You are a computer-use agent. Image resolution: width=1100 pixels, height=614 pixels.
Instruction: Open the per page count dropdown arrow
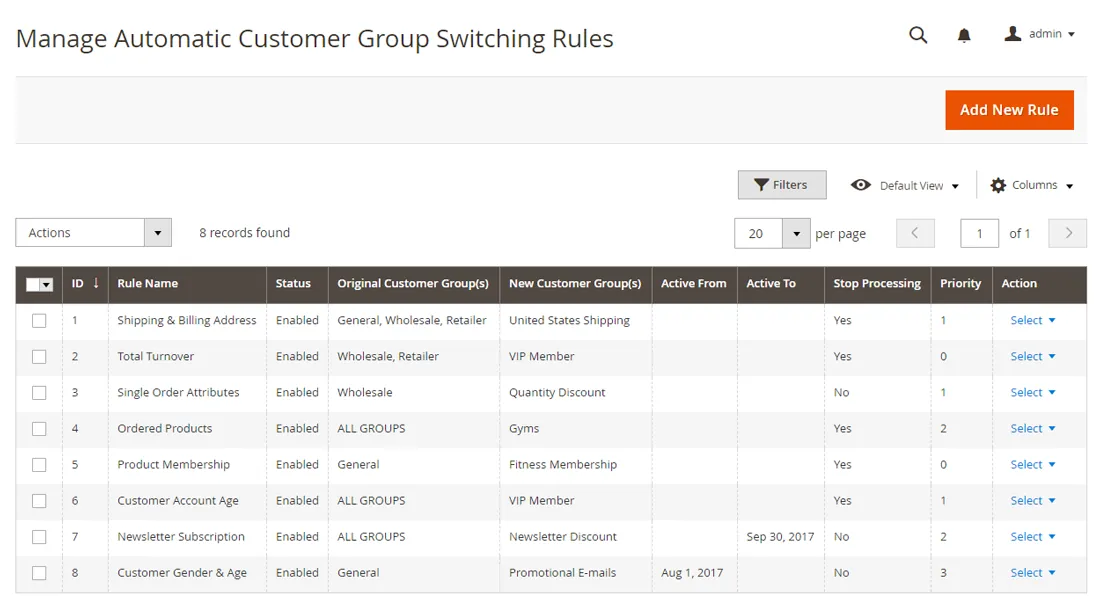click(796, 234)
